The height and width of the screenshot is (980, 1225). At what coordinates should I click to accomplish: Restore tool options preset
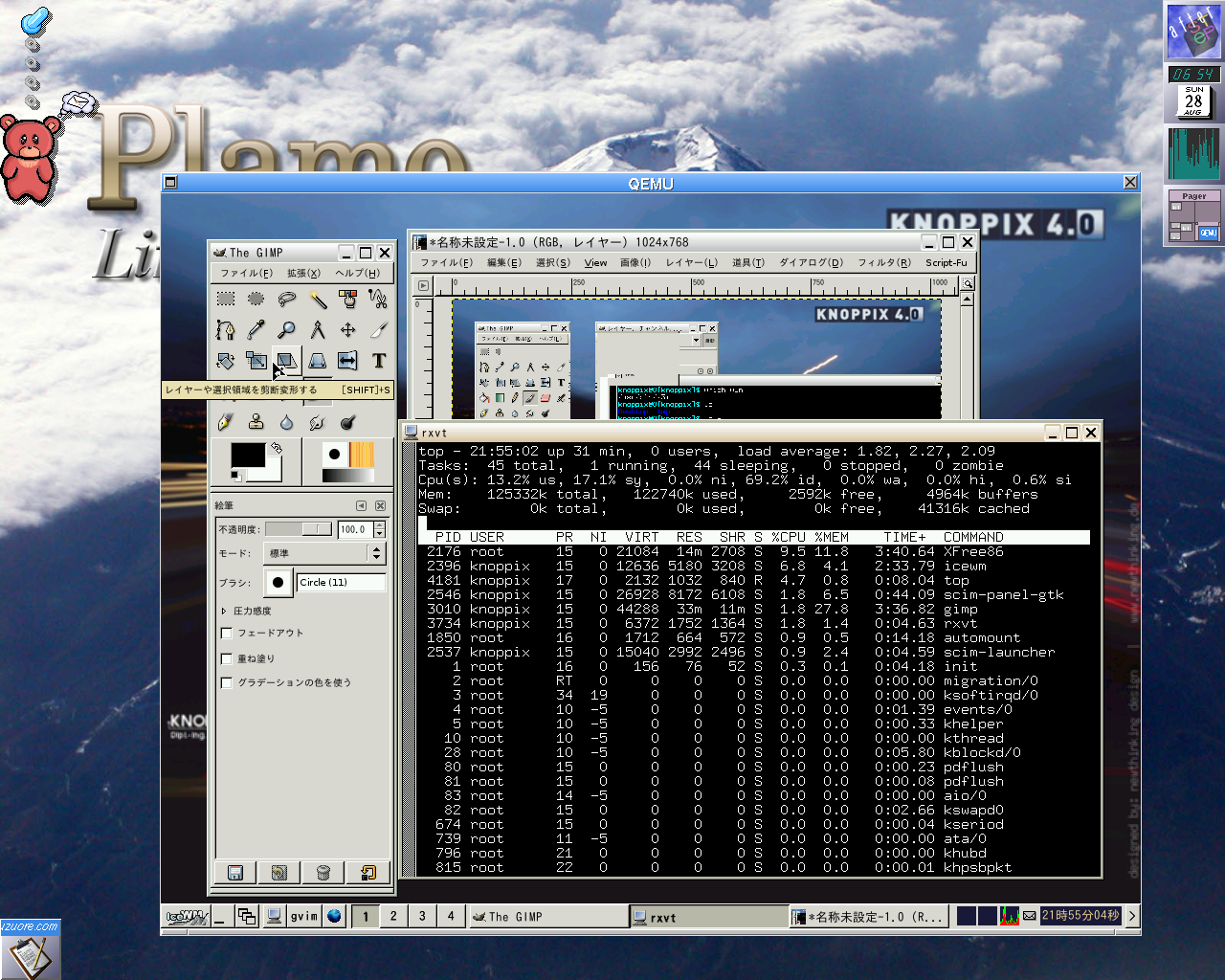pos(279,872)
